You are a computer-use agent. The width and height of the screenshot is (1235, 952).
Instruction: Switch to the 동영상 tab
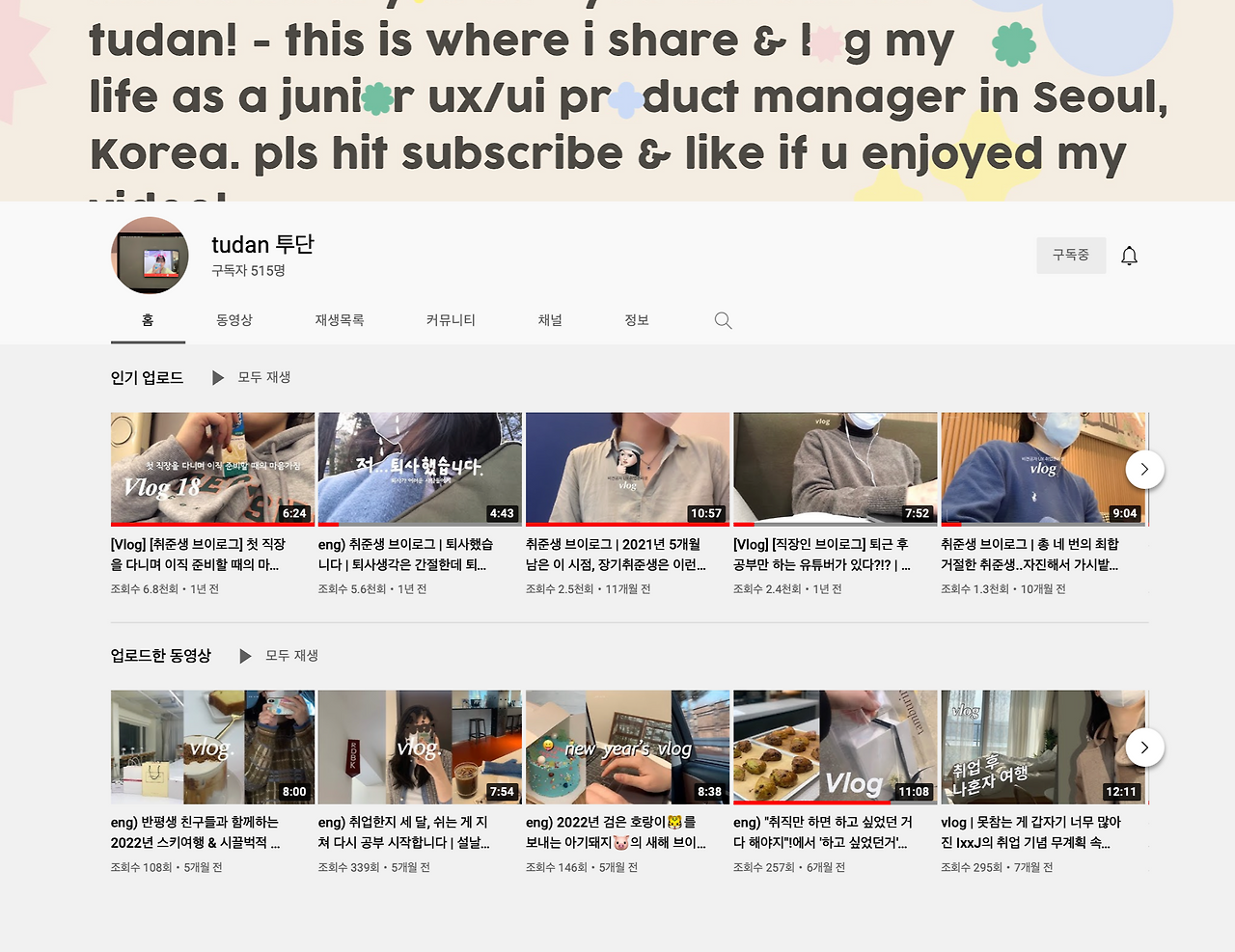click(234, 320)
